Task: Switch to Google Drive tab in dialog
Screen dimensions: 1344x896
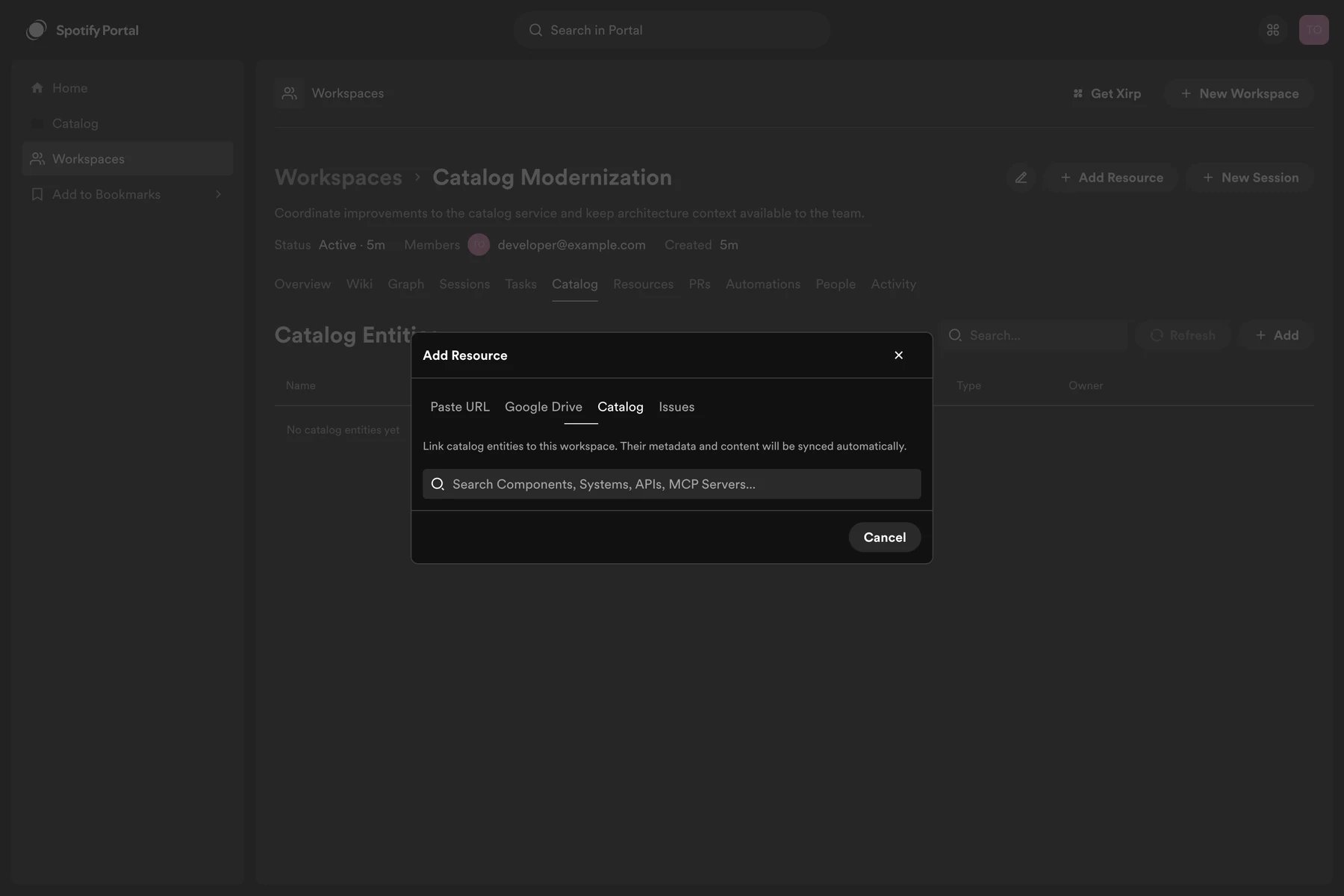Action: [x=544, y=407]
